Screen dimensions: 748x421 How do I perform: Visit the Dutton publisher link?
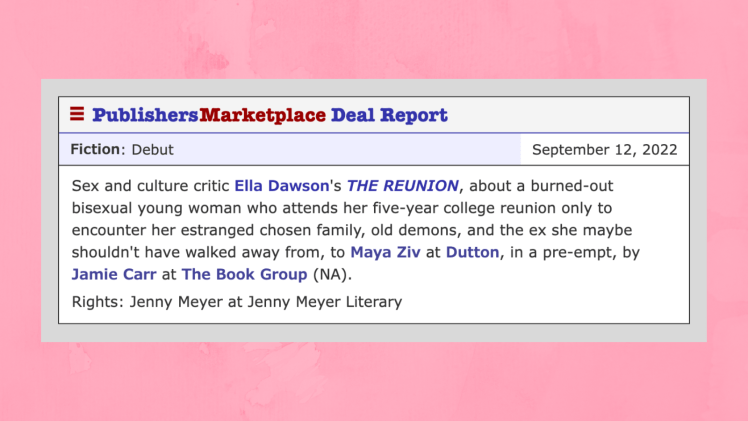click(472, 252)
